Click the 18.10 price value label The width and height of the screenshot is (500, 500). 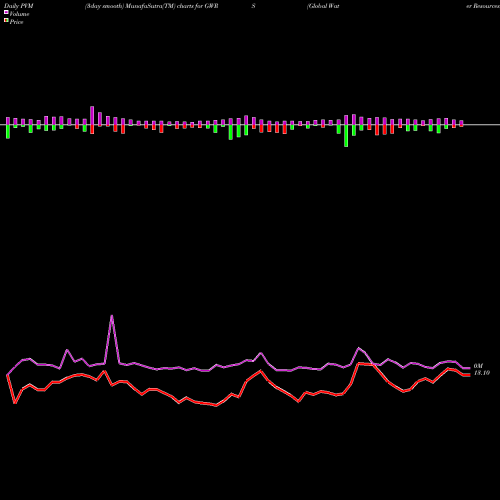coord(482,373)
